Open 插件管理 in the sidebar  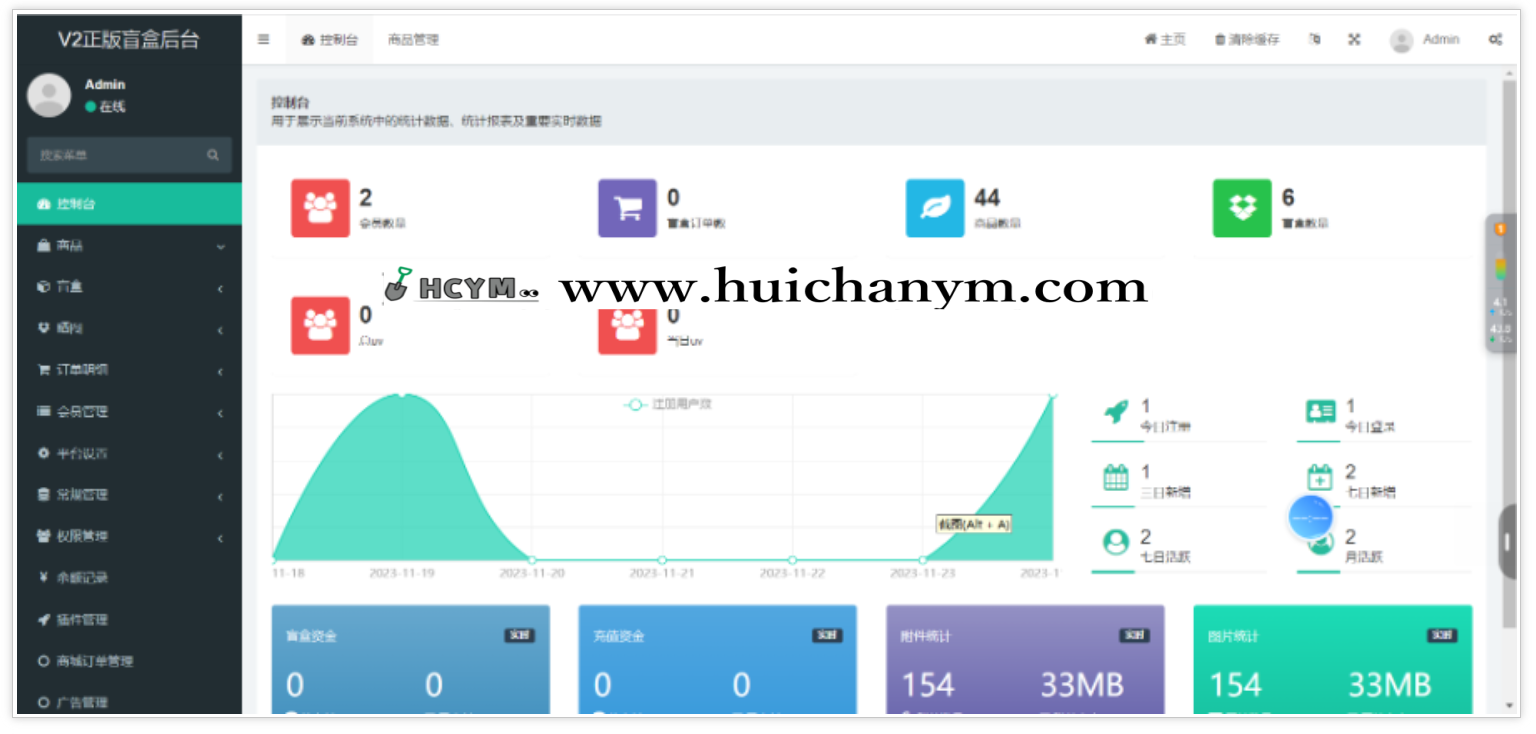point(82,620)
